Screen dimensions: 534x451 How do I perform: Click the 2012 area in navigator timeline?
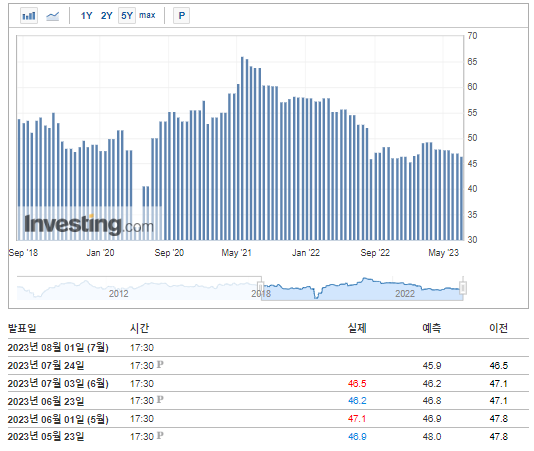coord(119,293)
